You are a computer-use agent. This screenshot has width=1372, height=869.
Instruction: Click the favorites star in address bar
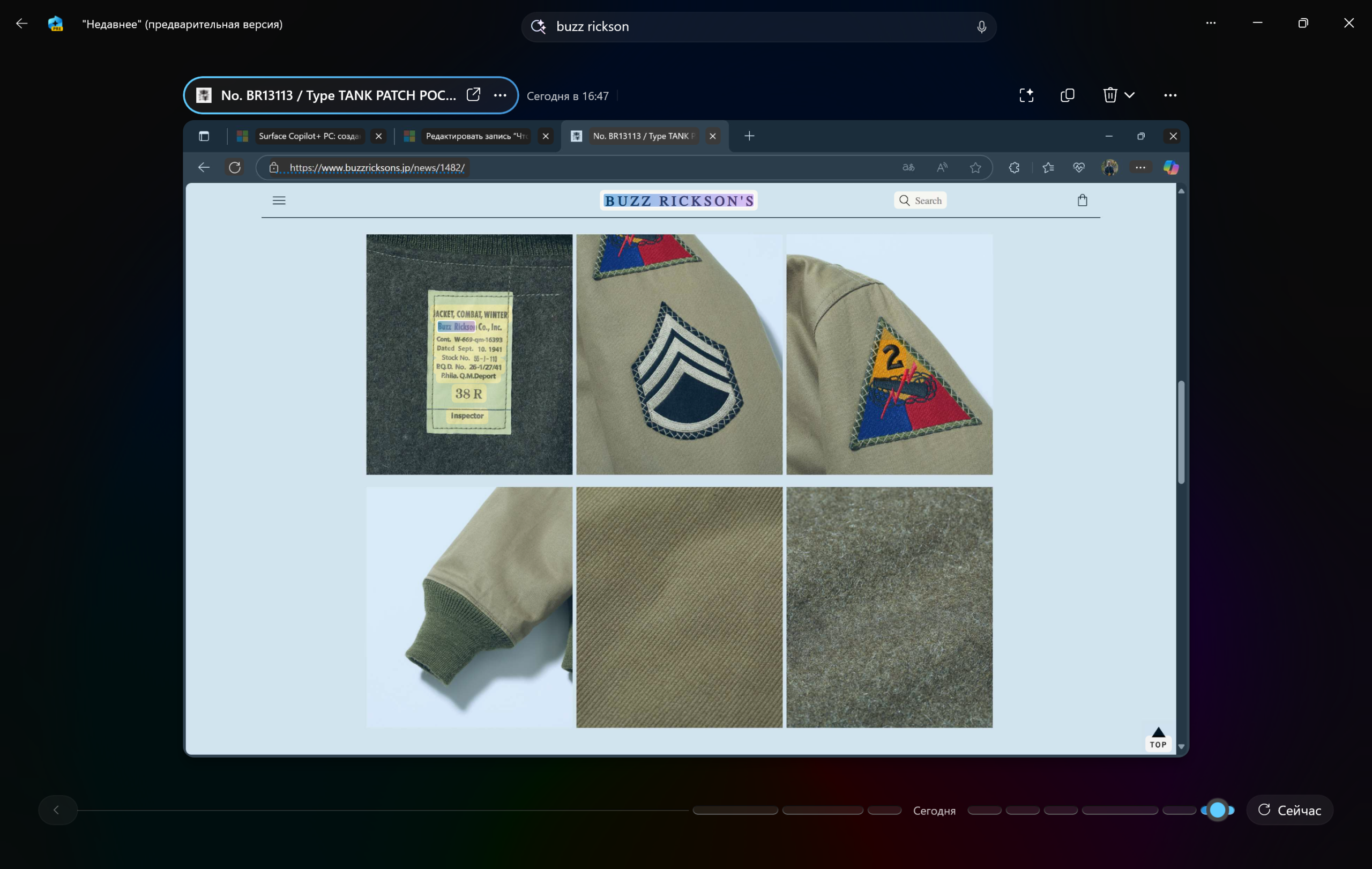click(975, 168)
